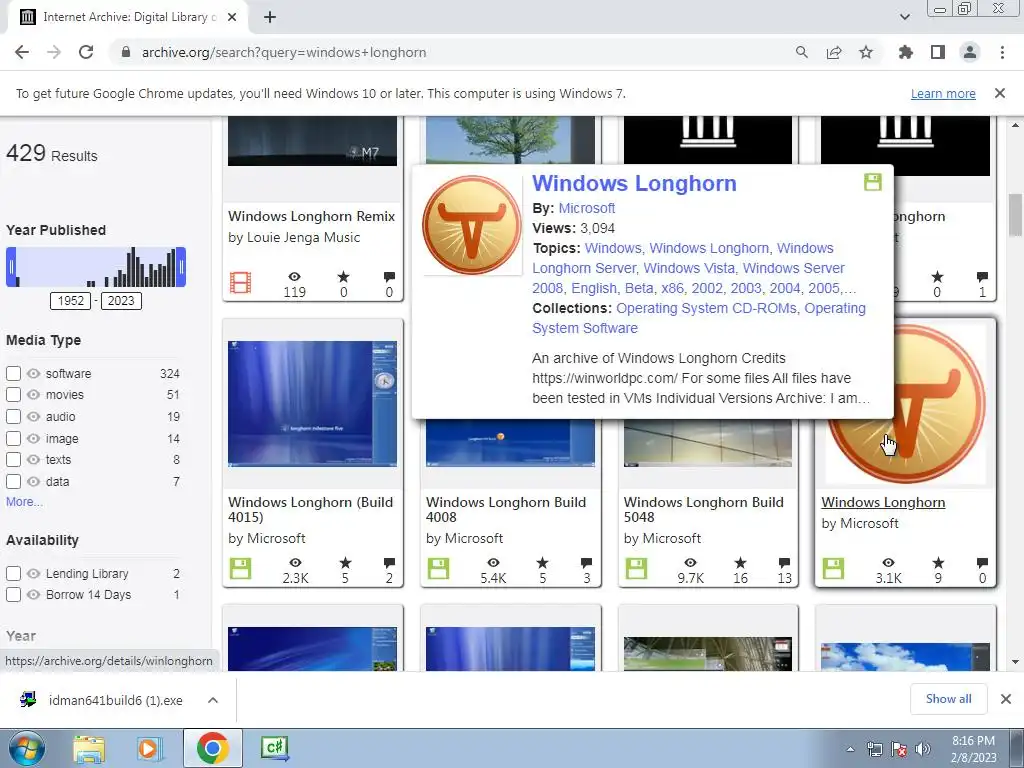Open the Windows Longhorn title in tooltip
Screen dimensions: 1024x768
point(634,184)
